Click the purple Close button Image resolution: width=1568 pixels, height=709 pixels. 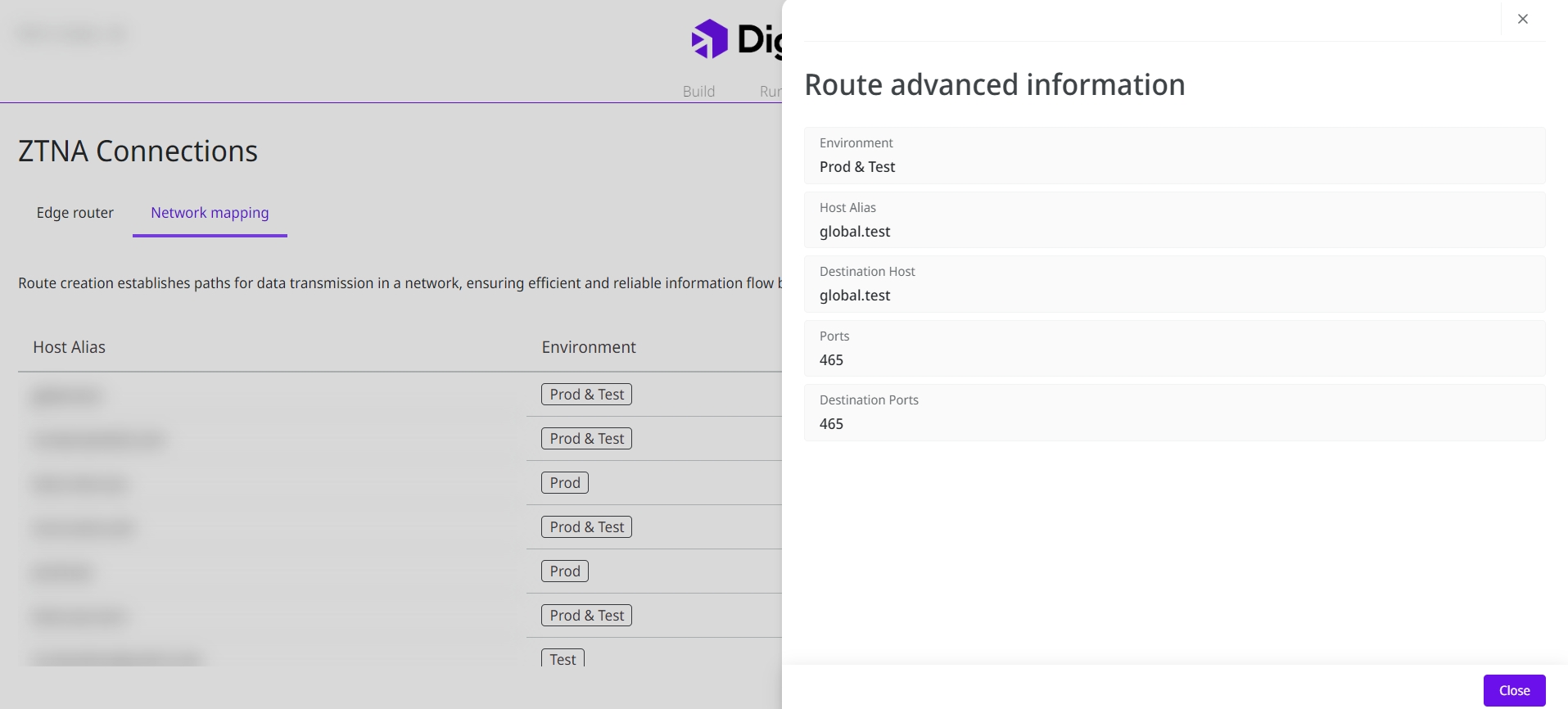click(1514, 690)
